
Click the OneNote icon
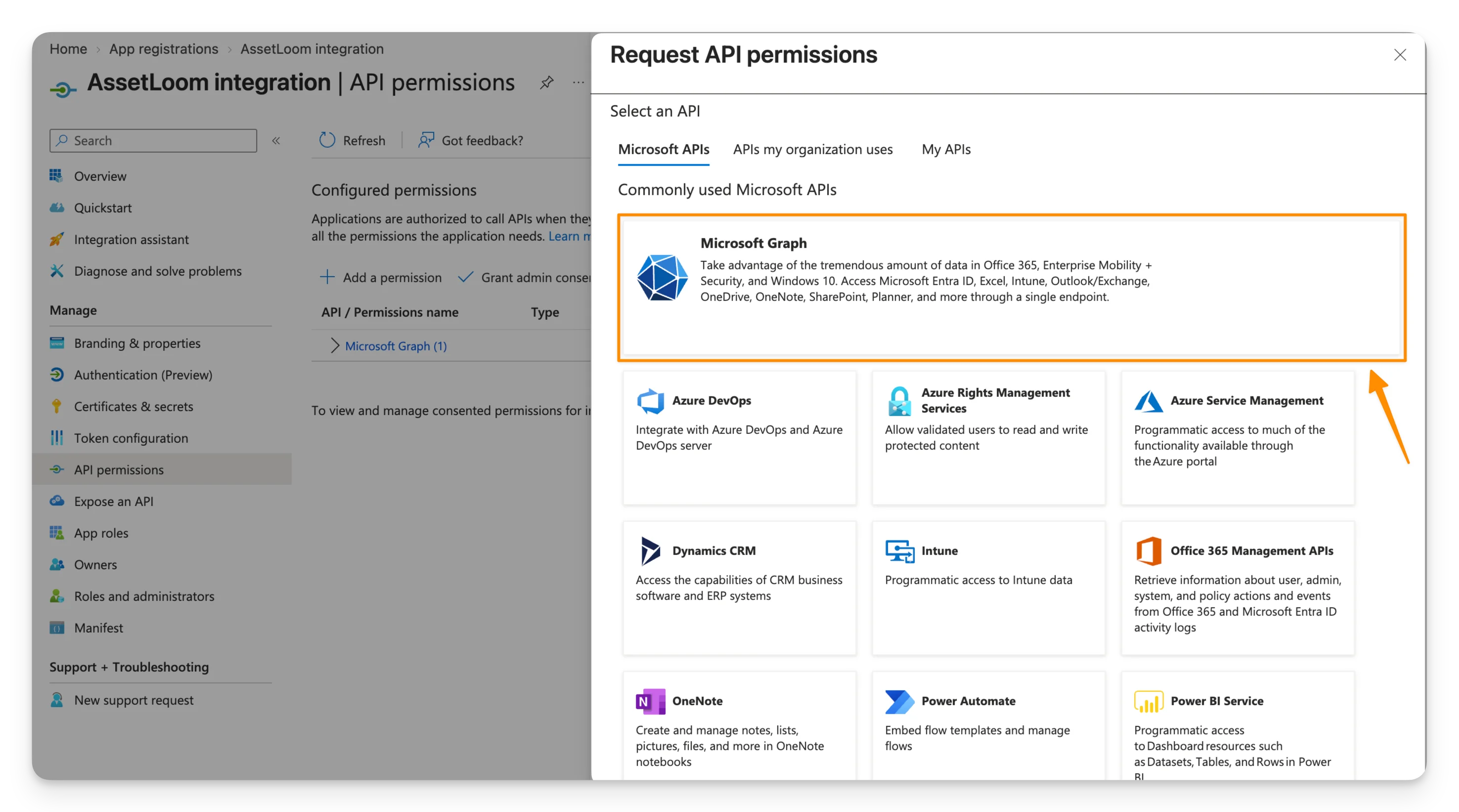coord(650,701)
